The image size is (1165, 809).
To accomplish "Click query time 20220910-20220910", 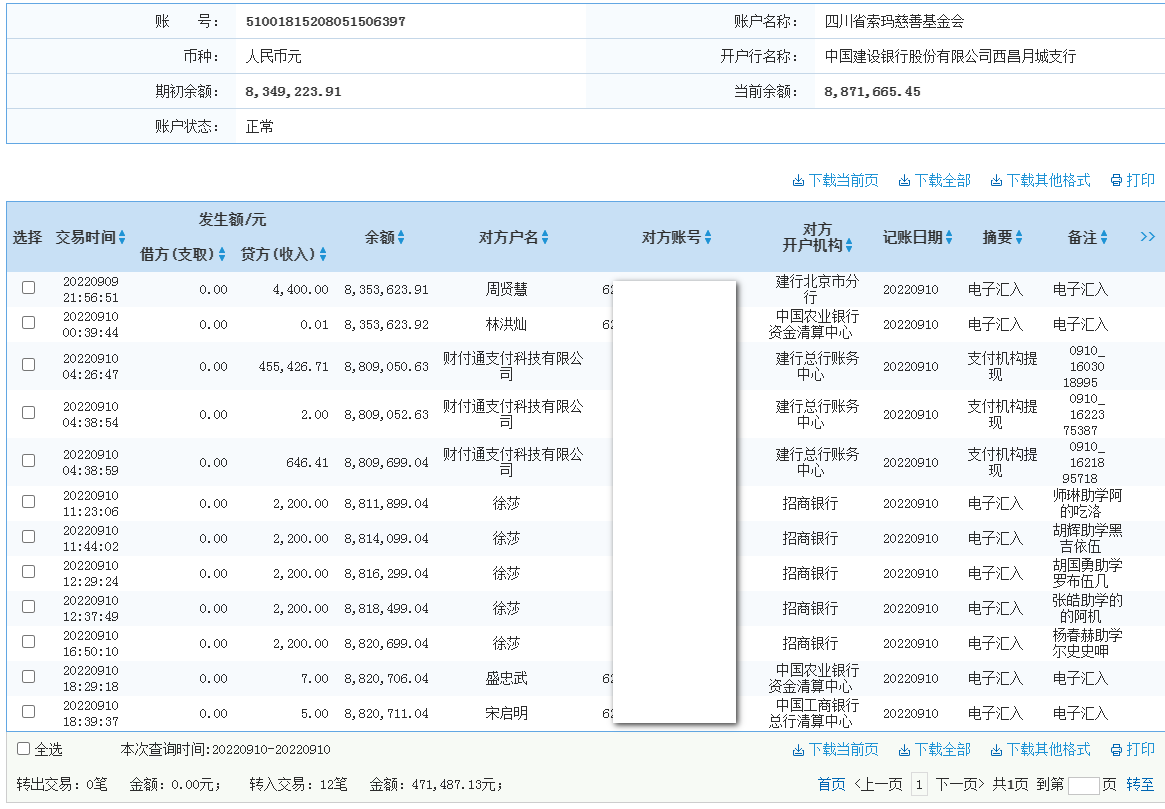I will point(271,750).
